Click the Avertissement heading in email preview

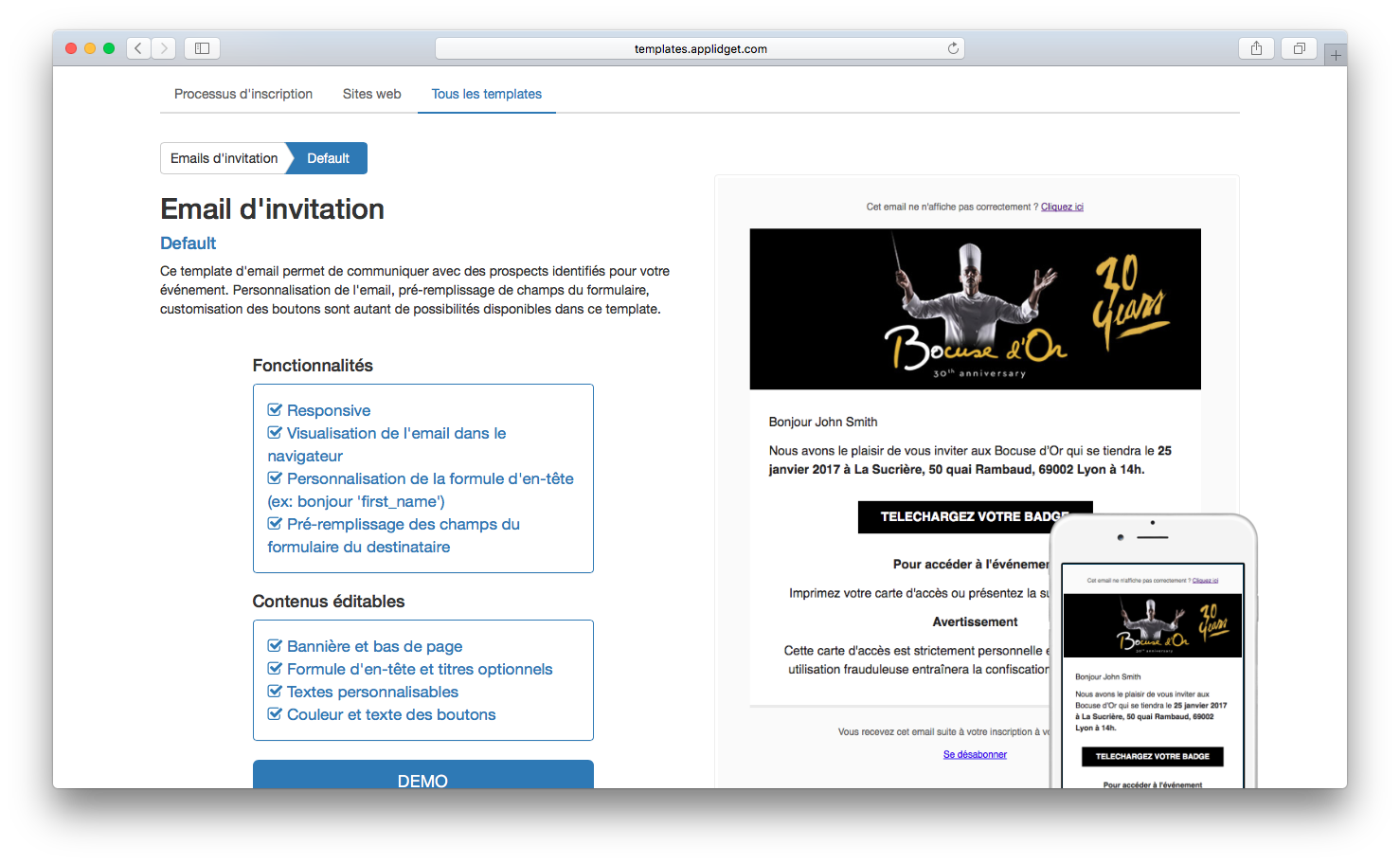pos(975,622)
